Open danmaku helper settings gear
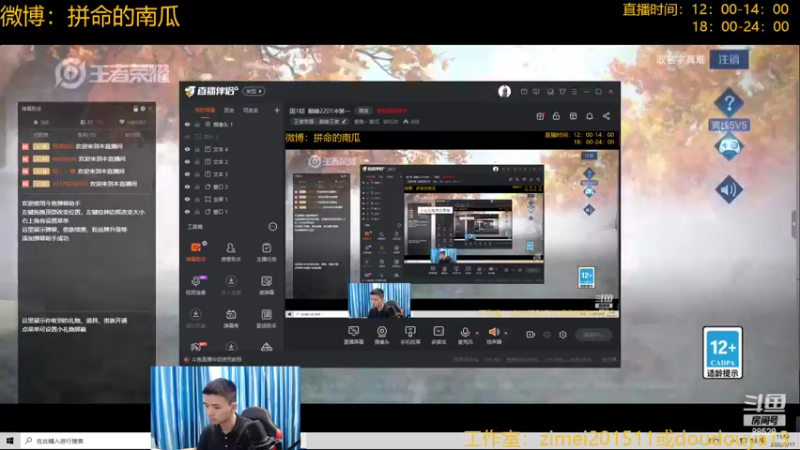 [x=143, y=109]
